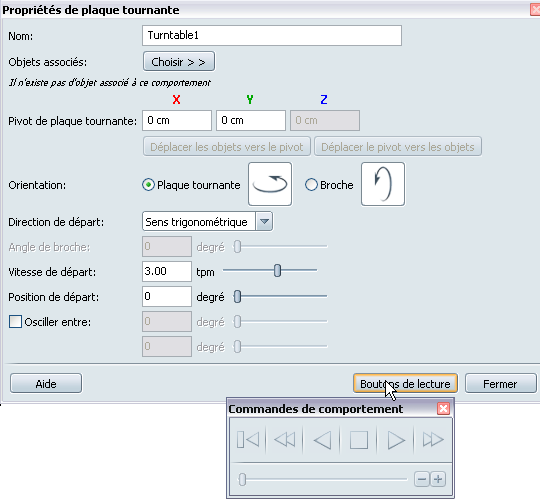540x500 pixels.
Task: Click the Vitesse de départ slider handle
Action: tap(277, 271)
